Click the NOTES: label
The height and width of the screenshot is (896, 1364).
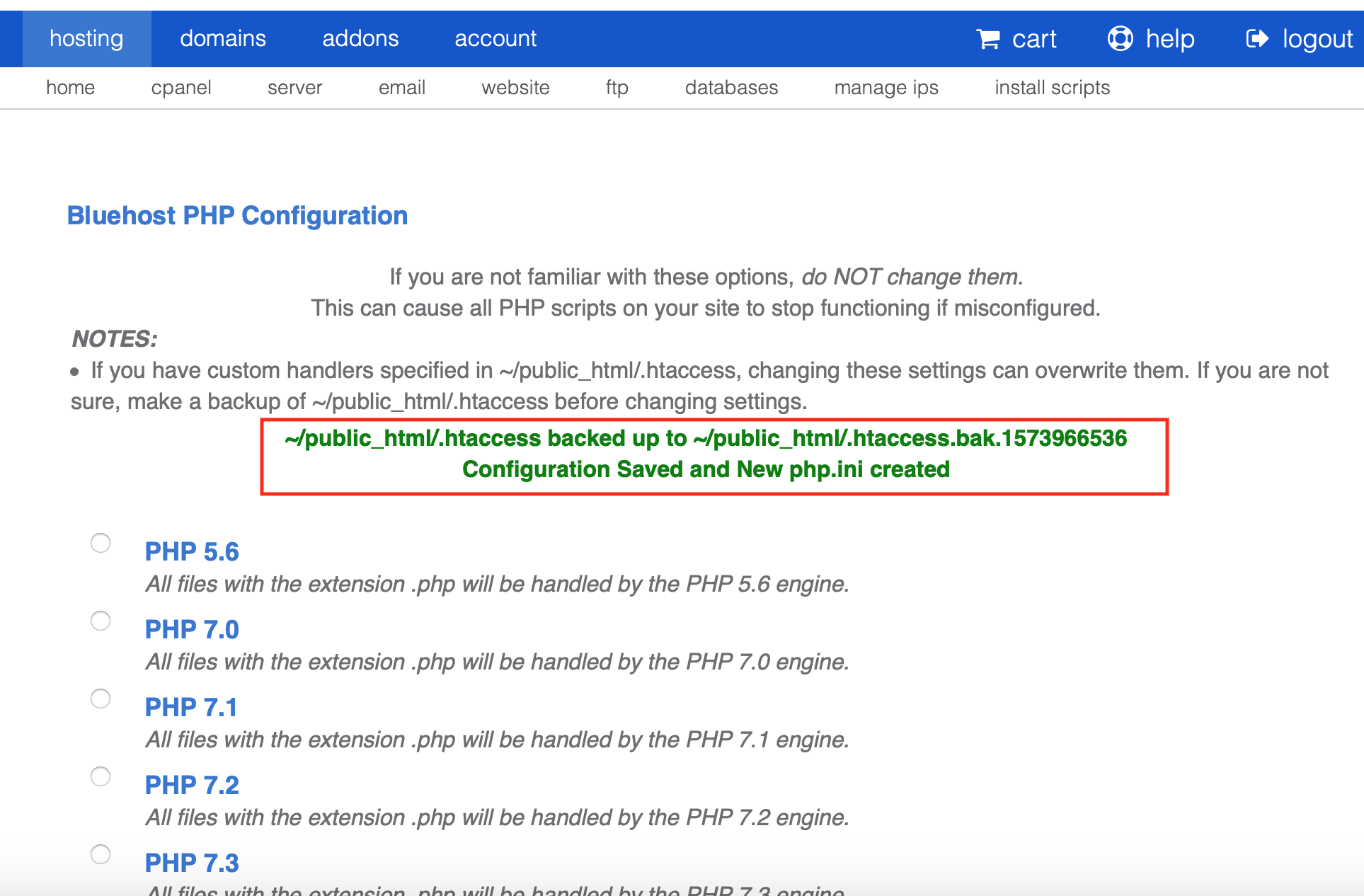[x=115, y=339]
